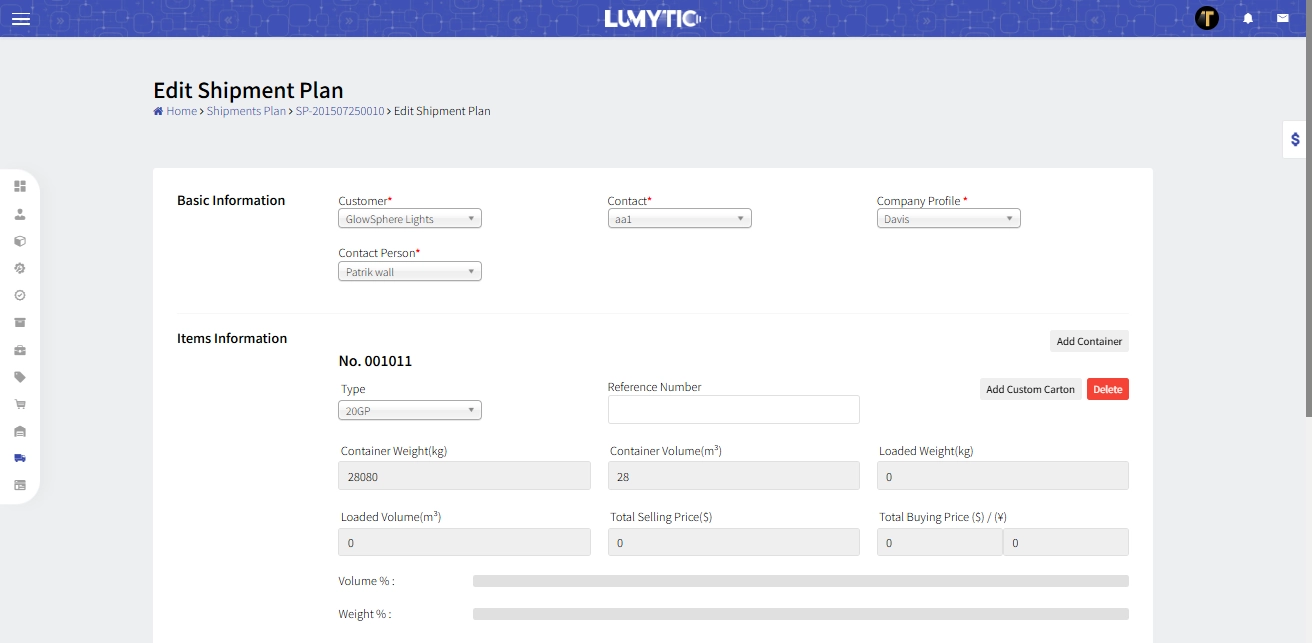
Task: Click into the Reference Number field
Action: (733, 410)
